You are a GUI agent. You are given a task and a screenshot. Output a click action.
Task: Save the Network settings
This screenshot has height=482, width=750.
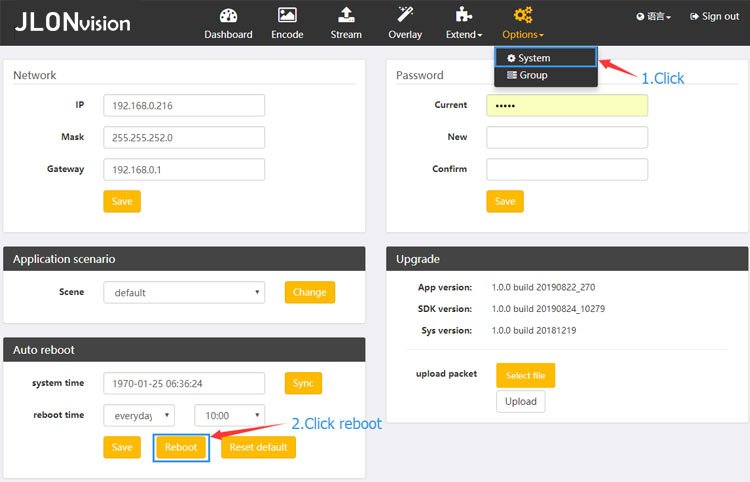(x=122, y=201)
